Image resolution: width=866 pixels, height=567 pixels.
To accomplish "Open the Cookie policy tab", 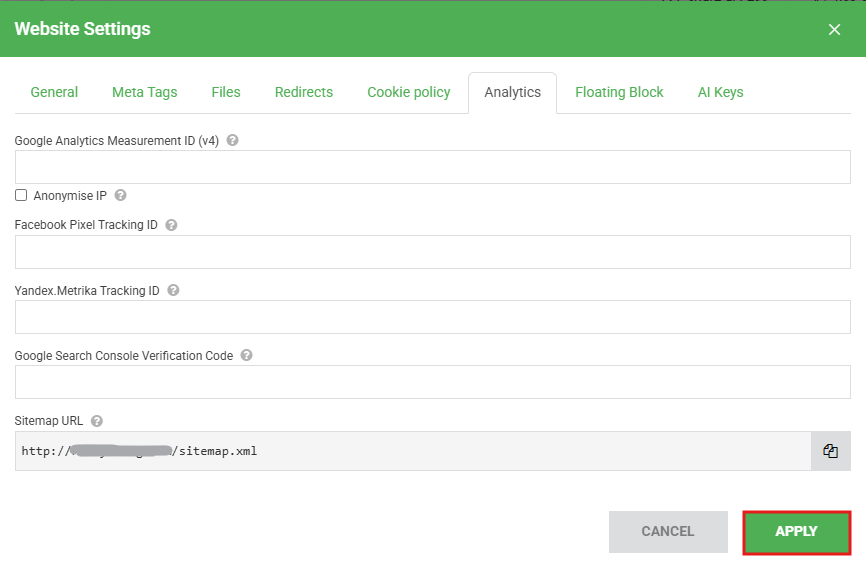I will coord(408,92).
